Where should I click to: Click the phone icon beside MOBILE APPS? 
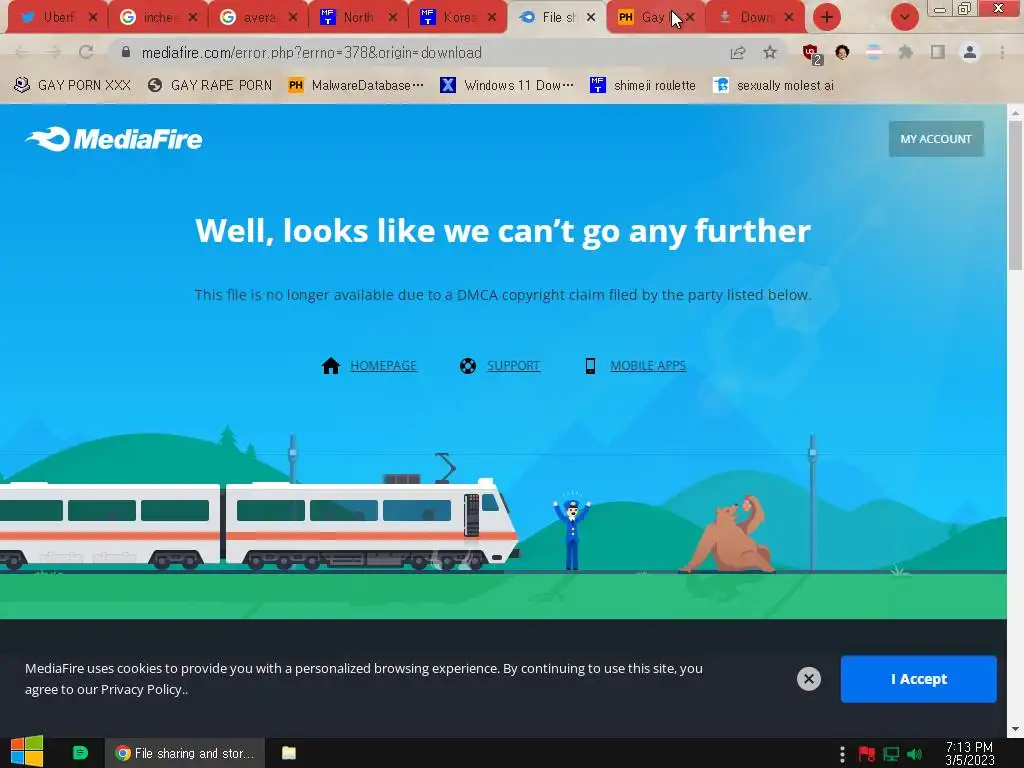pos(590,366)
